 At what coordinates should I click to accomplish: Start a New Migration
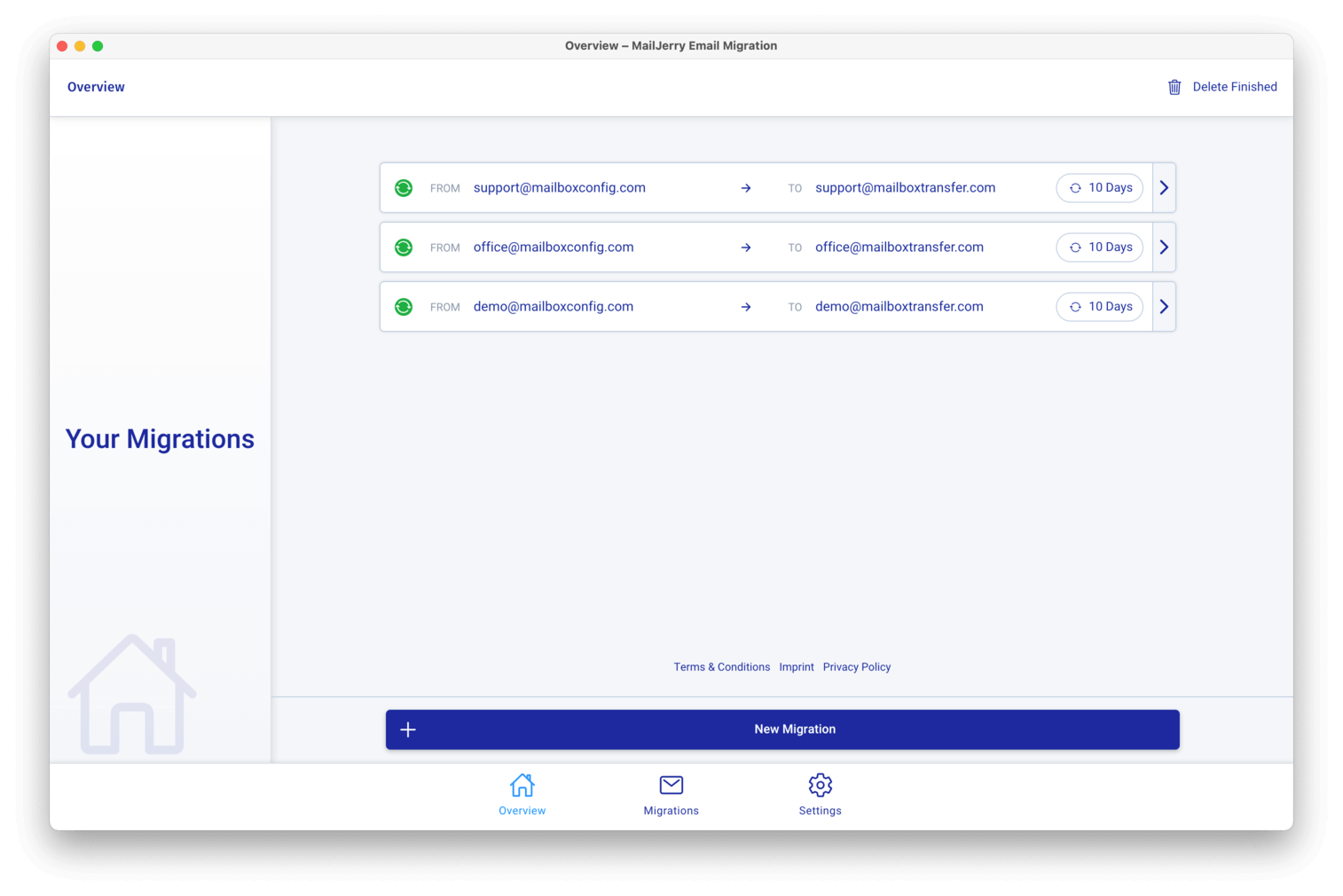[x=782, y=729]
